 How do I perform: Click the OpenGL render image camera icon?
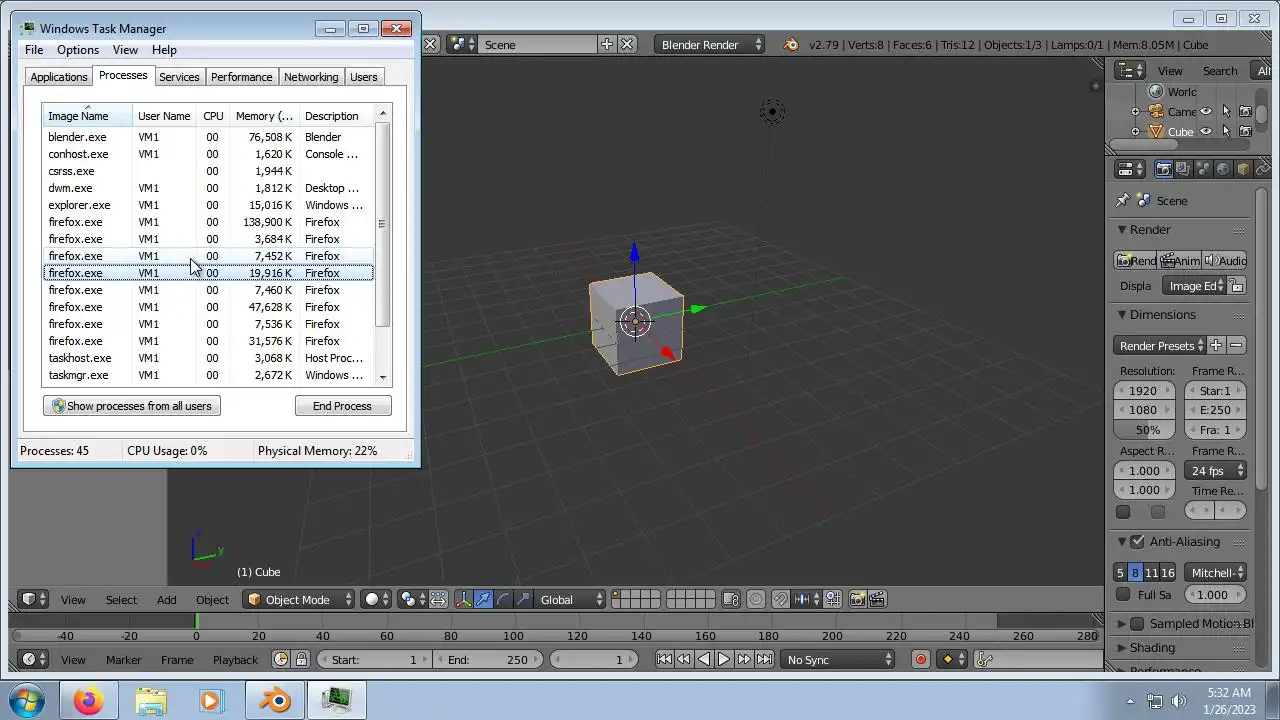coord(857,599)
